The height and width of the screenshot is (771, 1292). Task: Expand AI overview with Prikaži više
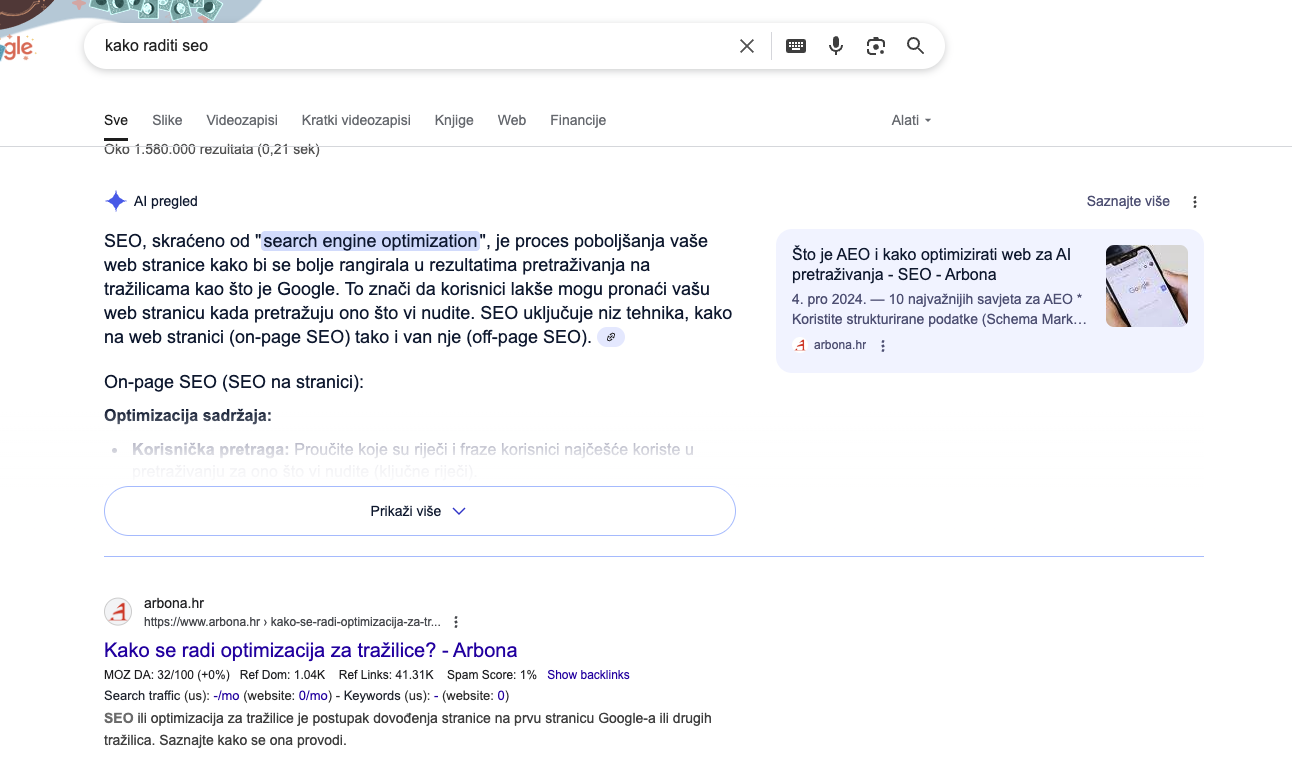click(x=420, y=511)
